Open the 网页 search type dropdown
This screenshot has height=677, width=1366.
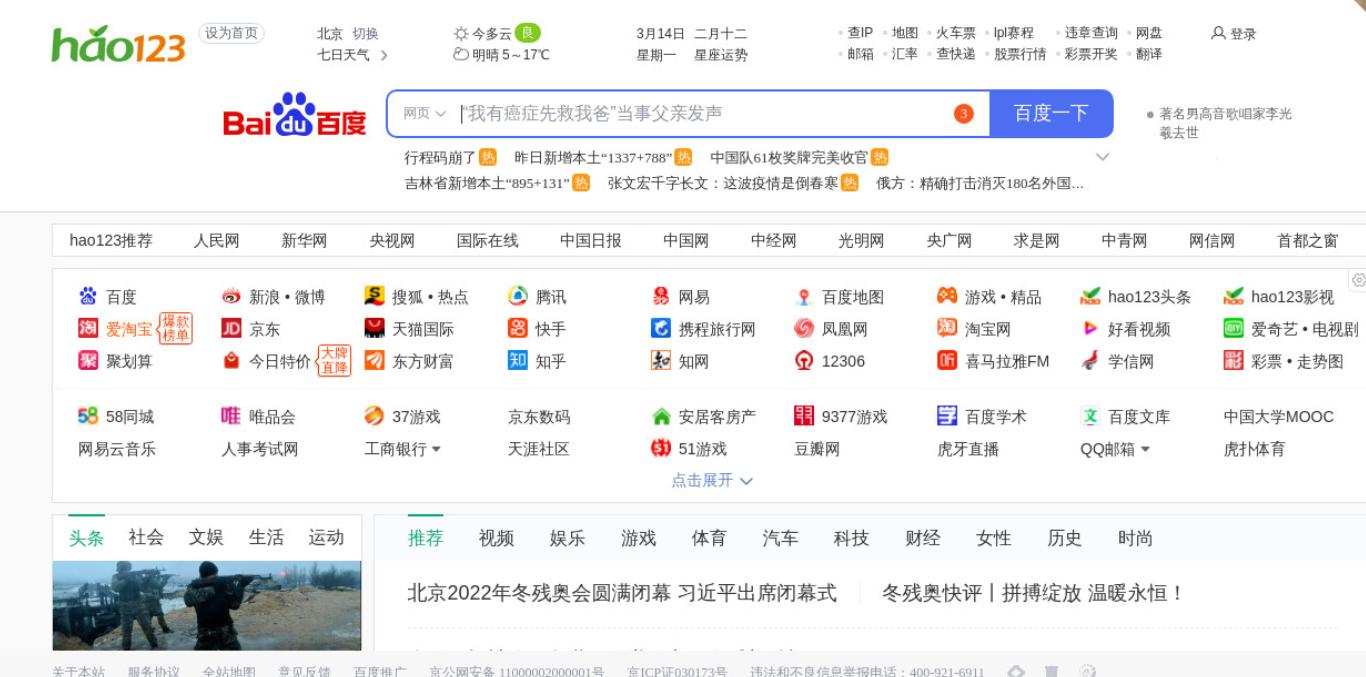pyautogui.click(x=424, y=114)
